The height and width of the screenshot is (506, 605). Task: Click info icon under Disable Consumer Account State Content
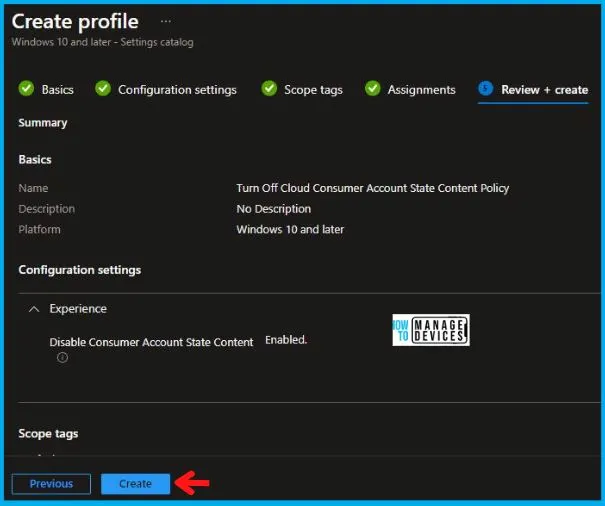click(x=63, y=358)
